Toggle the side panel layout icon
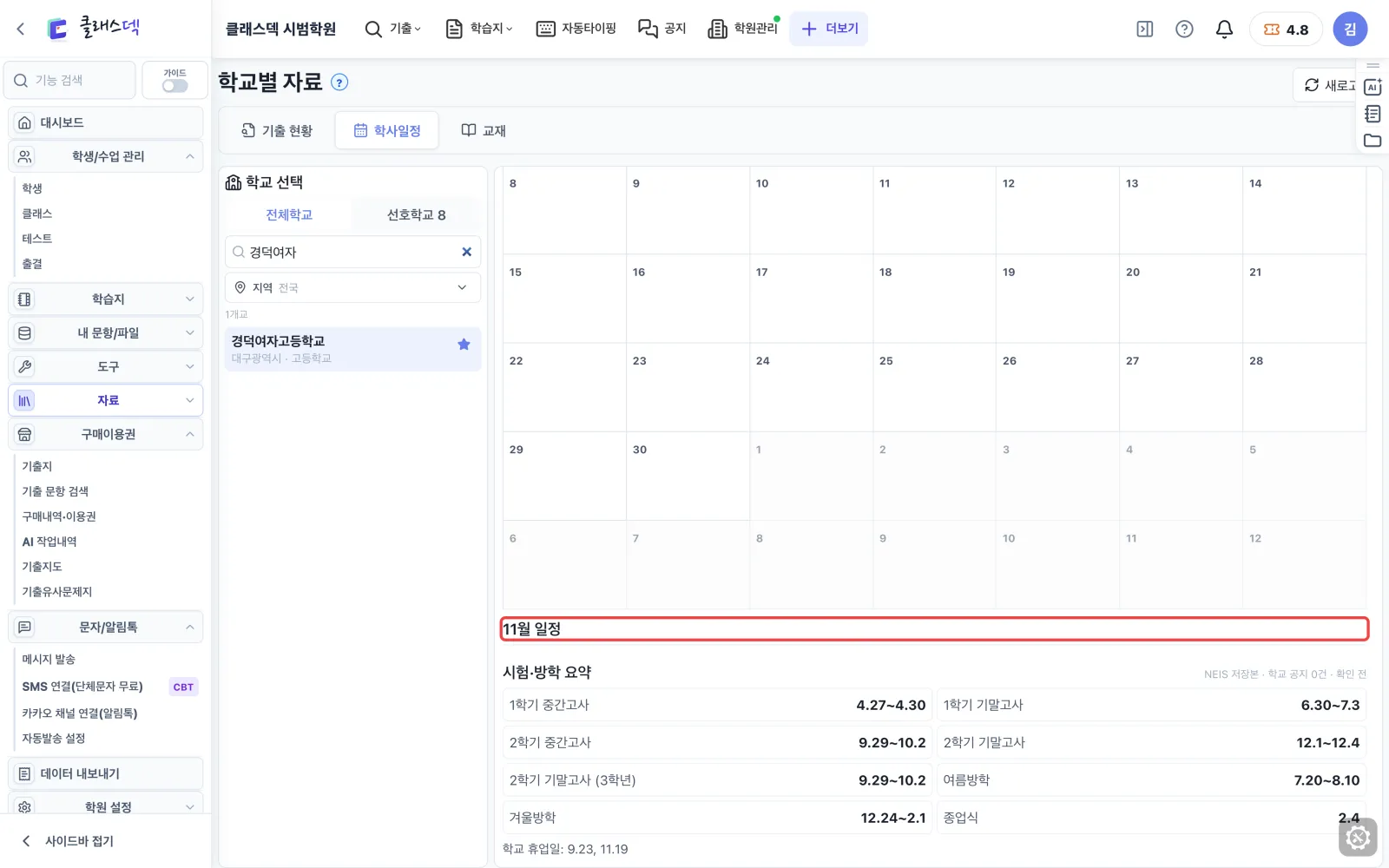Screen dimensions: 1389x868 (x=1145, y=30)
